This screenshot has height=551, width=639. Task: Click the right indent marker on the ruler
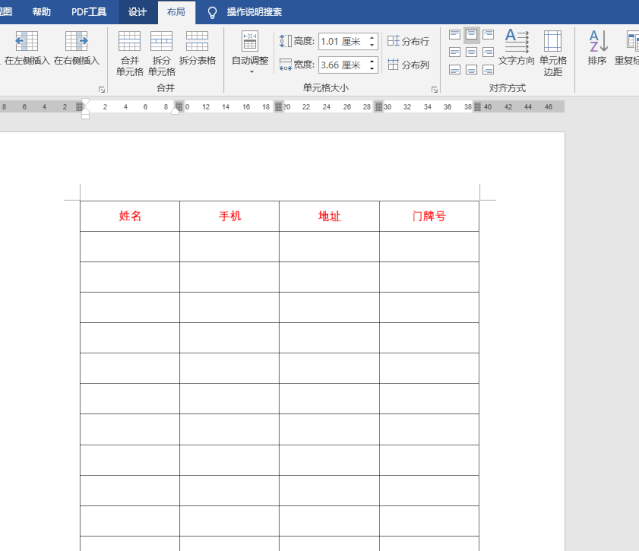(175, 111)
